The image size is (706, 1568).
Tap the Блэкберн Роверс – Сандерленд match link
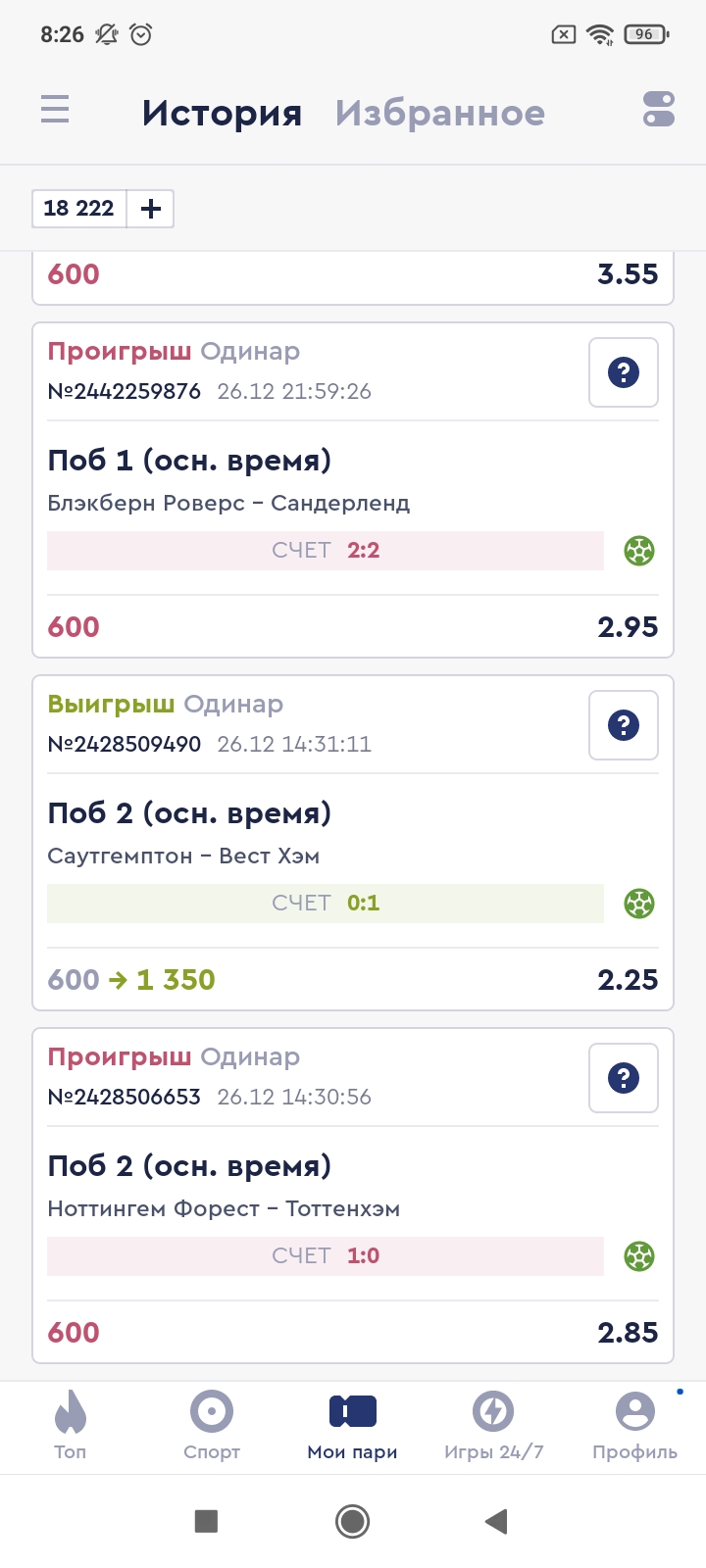(228, 503)
